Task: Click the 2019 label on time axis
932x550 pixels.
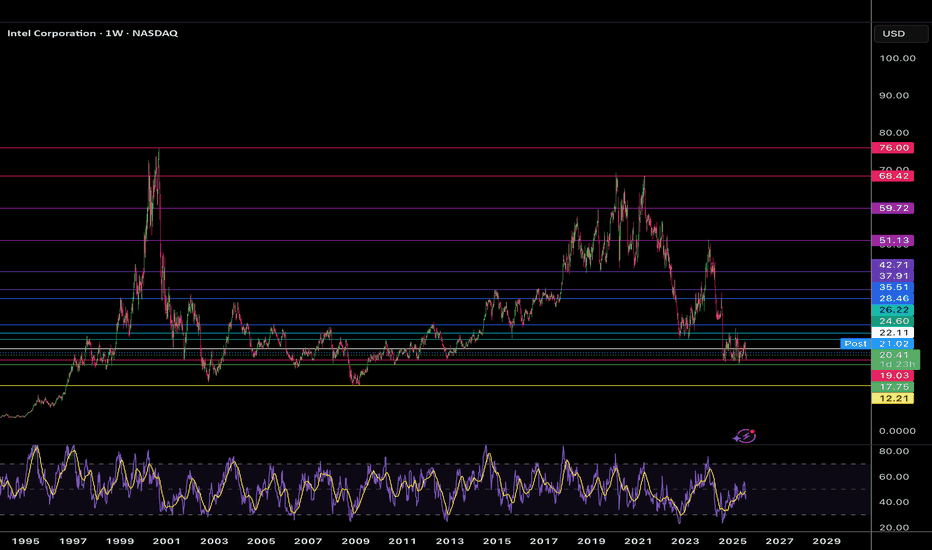Action: (591, 541)
